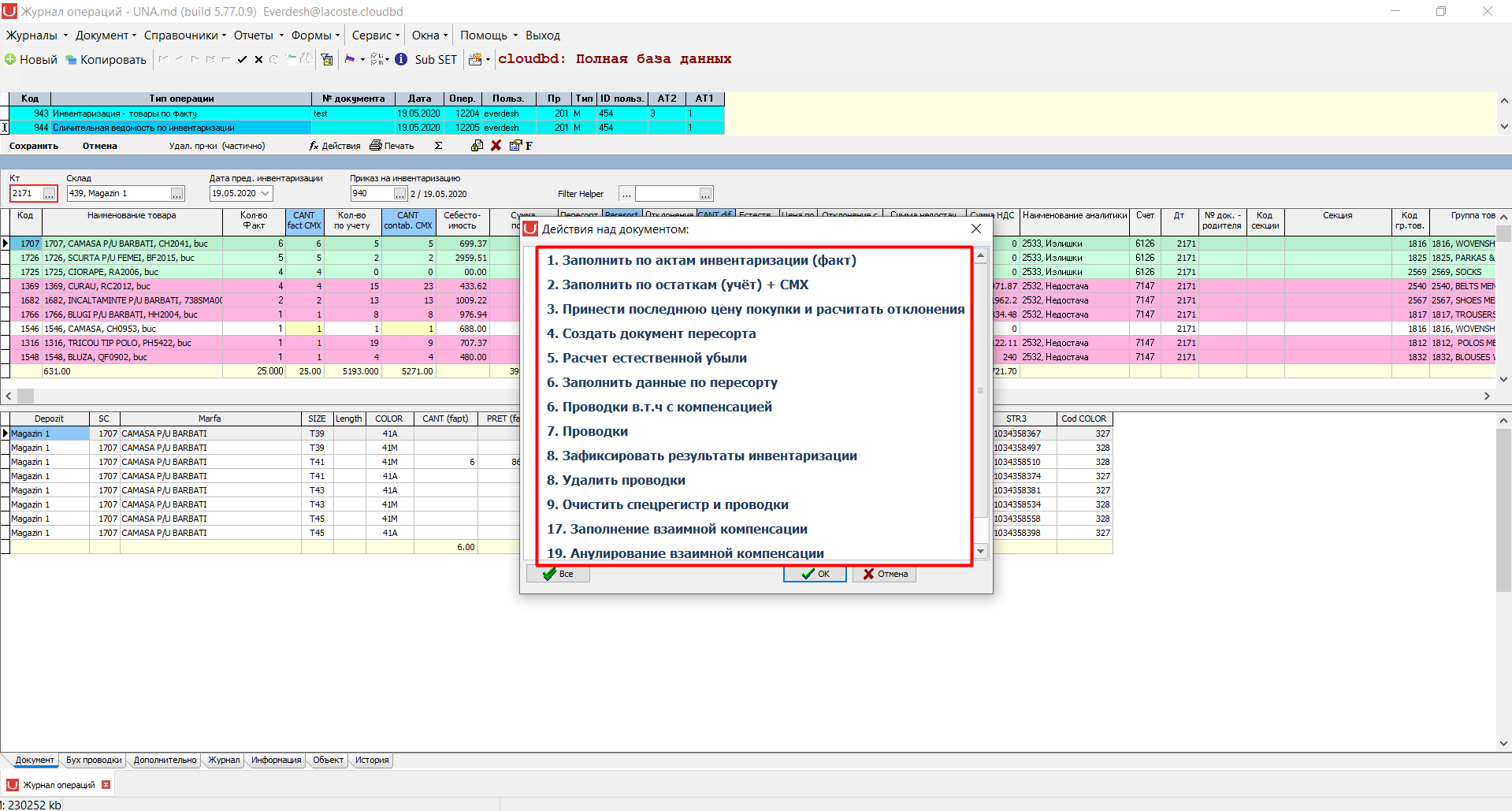Screen dimensions: 1512x811
Task: Open the Журналы menu
Action: coord(37,35)
